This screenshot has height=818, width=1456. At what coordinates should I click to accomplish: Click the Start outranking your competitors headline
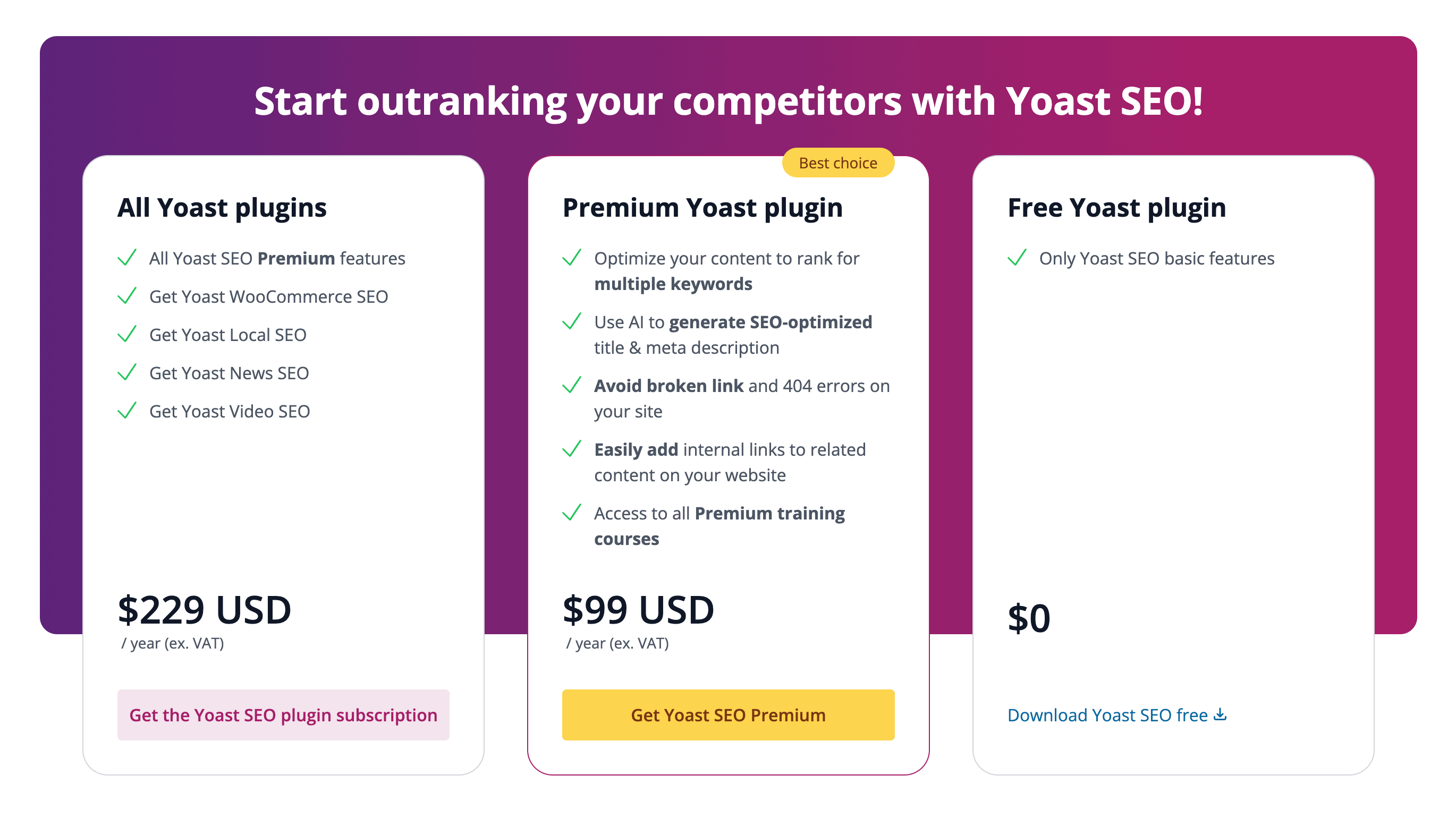pos(728,101)
